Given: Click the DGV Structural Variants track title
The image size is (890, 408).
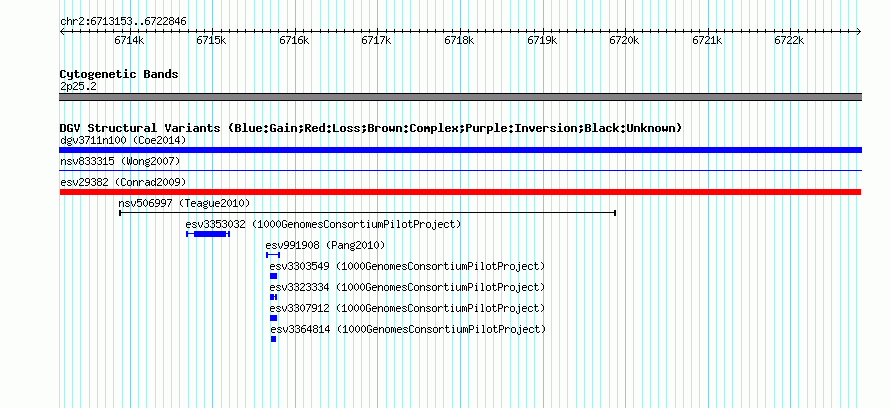Looking at the screenshot, I should (371, 128).
